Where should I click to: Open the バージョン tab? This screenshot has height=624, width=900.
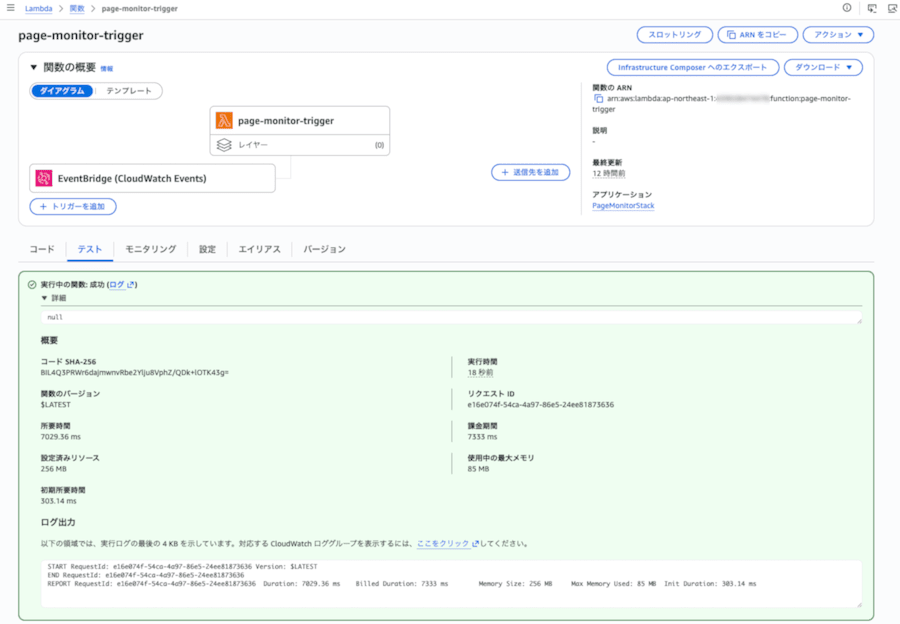[324, 249]
